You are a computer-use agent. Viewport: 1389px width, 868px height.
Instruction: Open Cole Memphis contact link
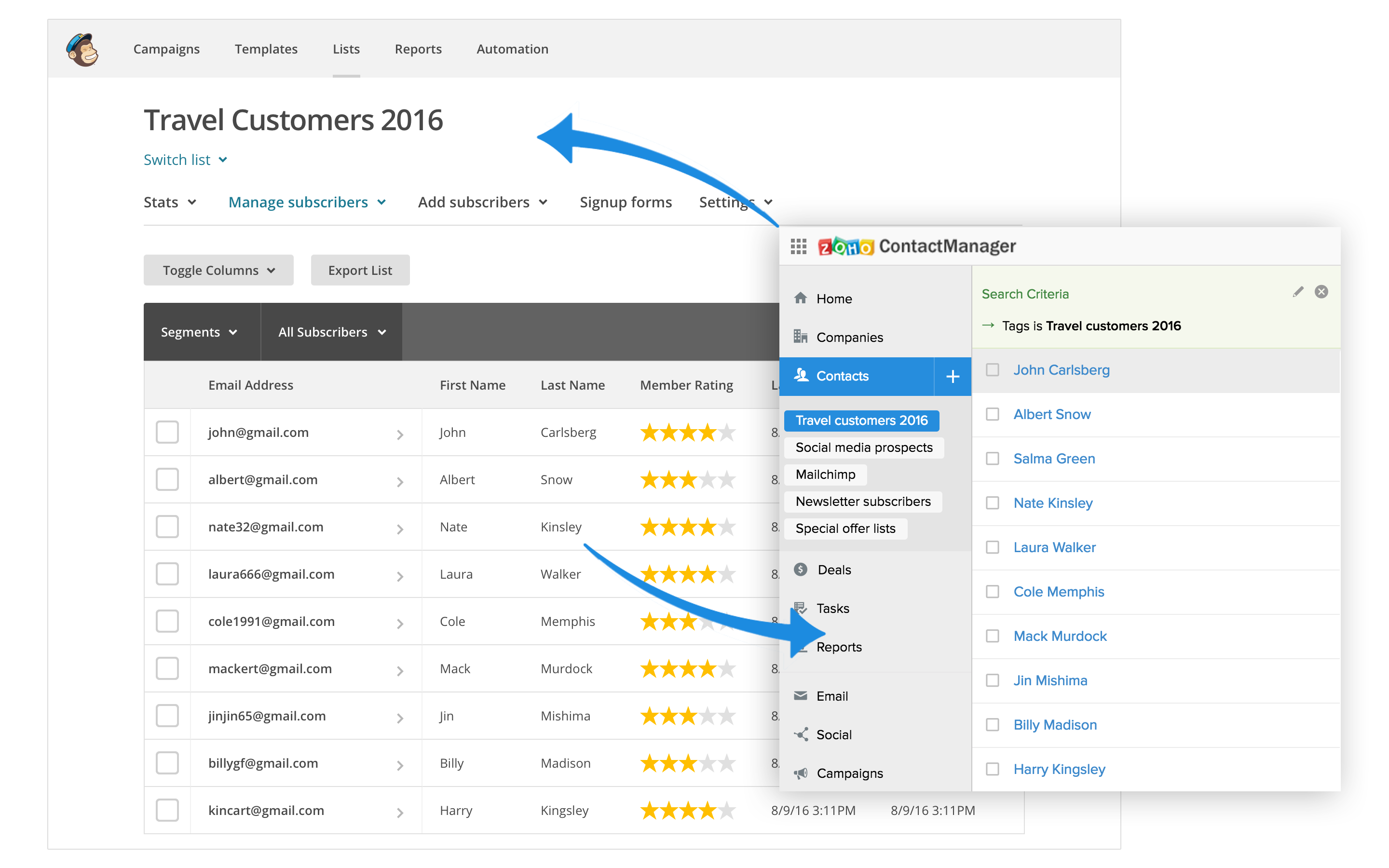coord(1059,591)
